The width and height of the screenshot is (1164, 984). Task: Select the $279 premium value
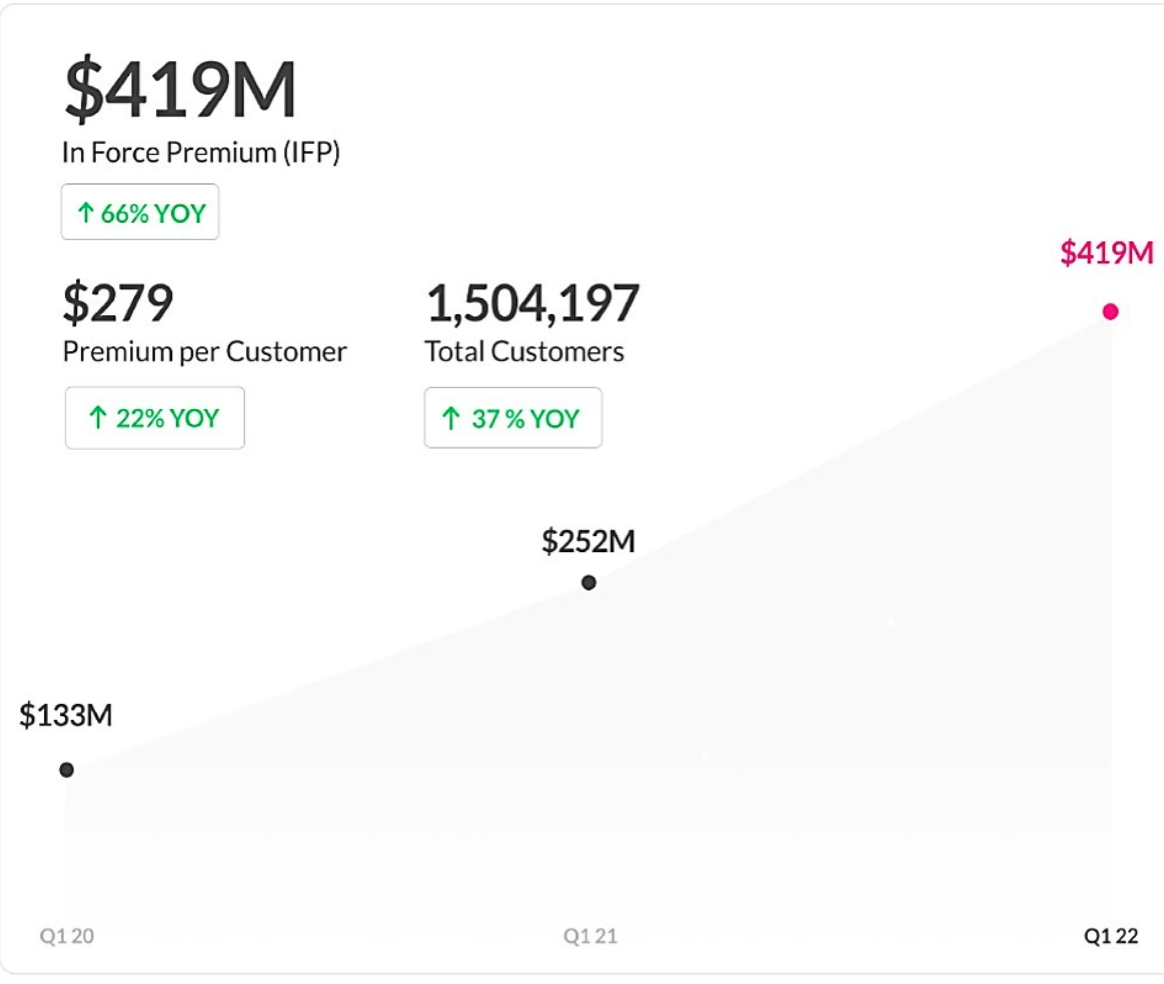118,303
